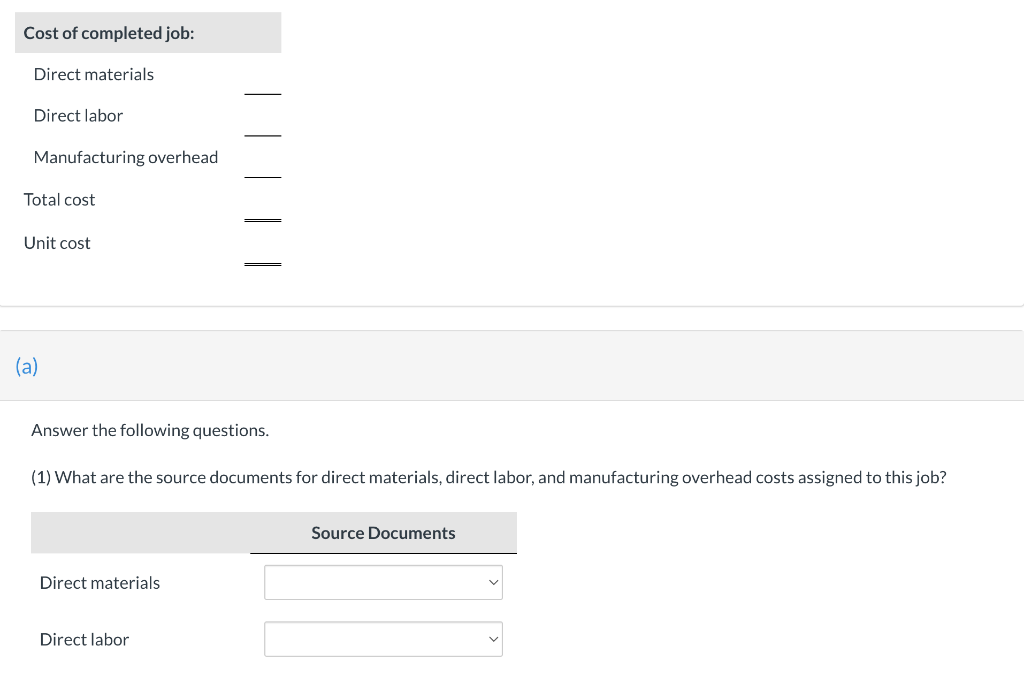The height and width of the screenshot is (676, 1024).
Task: Click the Manufacturing overhead label text
Action: 126,157
